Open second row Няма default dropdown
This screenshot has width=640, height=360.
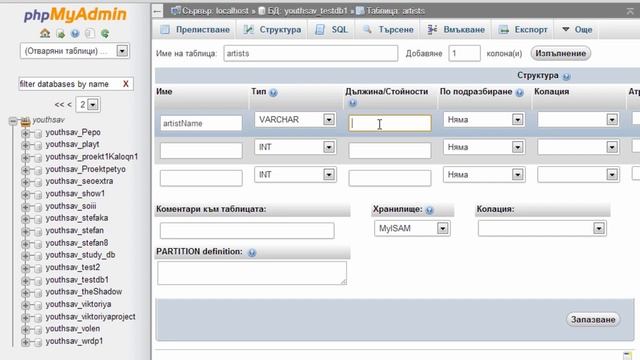coord(484,147)
